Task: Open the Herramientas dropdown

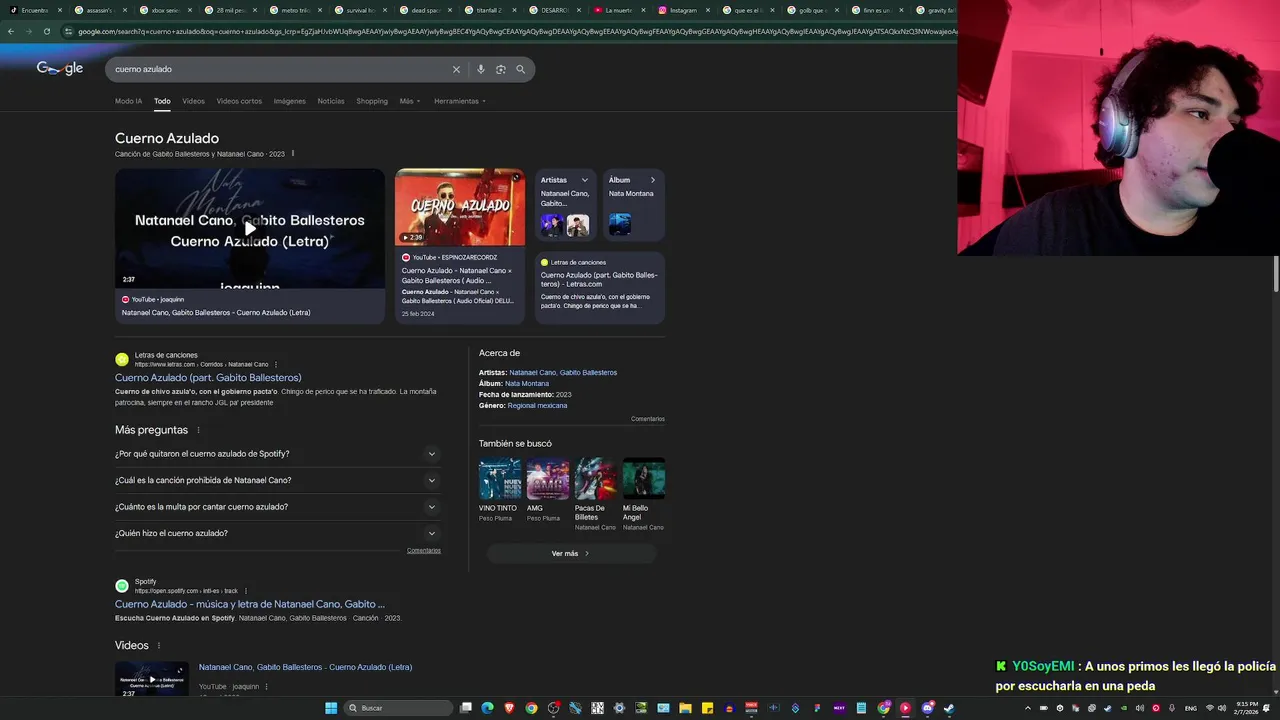Action: click(460, 101)
